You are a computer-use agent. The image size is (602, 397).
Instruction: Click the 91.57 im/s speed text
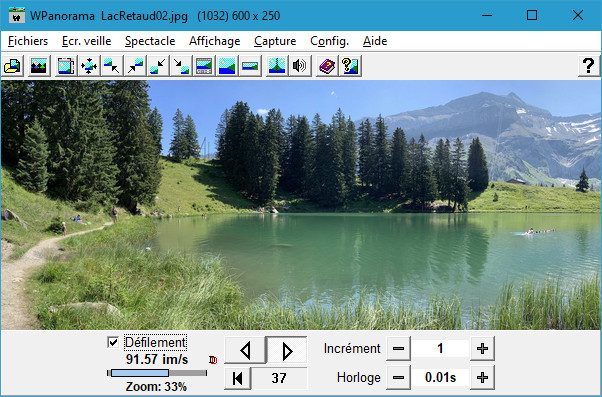tap(157, 359)
